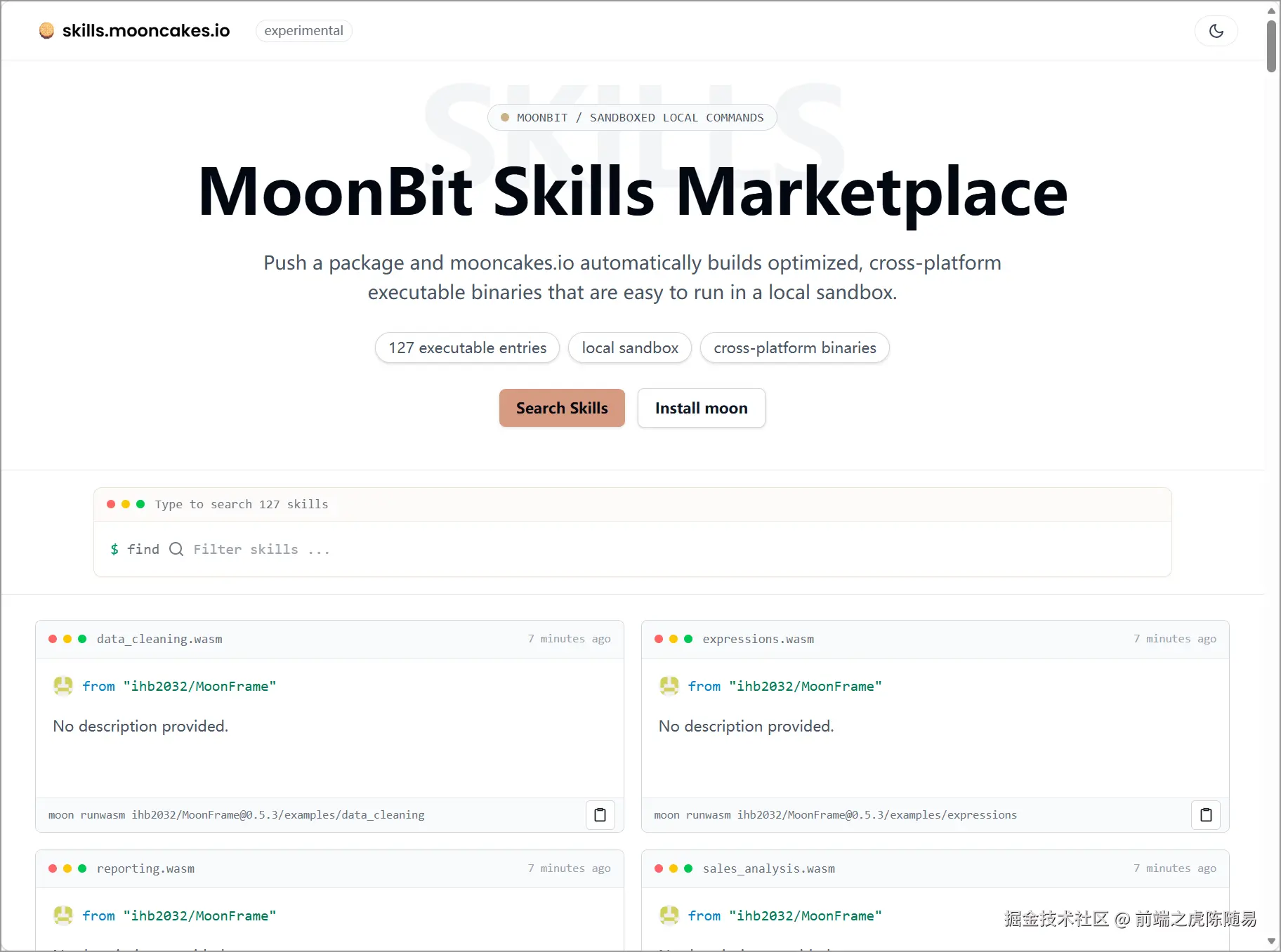This screenshot has width=1281, height=952.
Task: Copy the data_cleaning runwasm command
Action: (600, 815)
